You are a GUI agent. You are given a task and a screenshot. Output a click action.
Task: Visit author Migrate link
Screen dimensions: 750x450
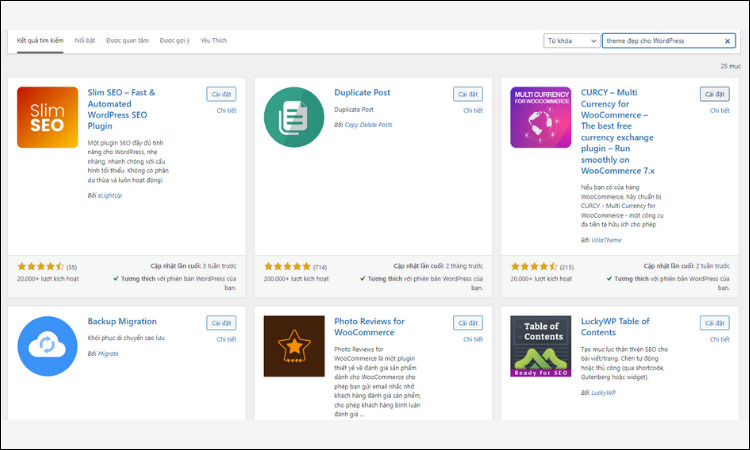(108, 353)
